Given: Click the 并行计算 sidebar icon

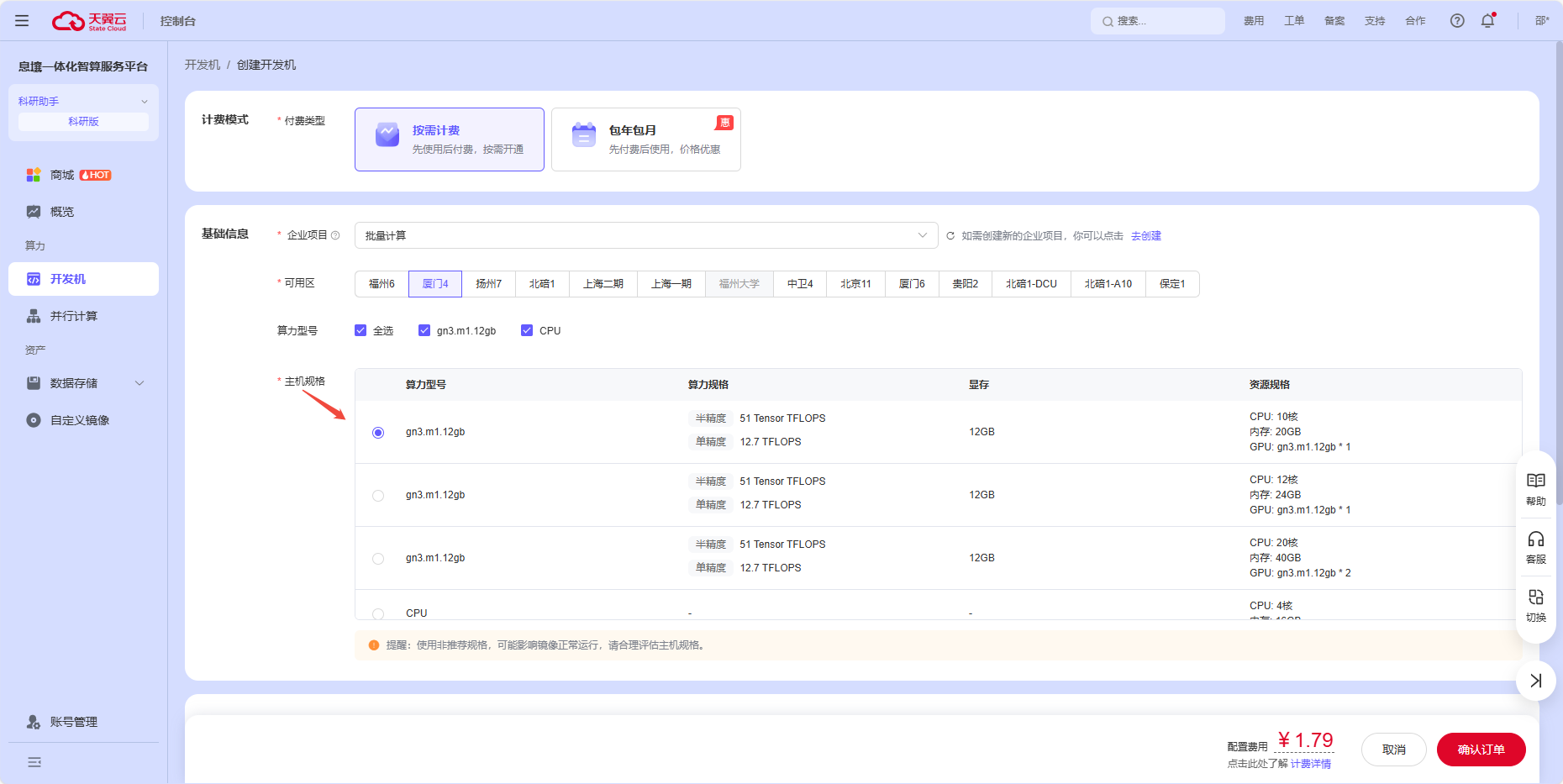Looking at the screenshot, I should click(x=34, y=316).
